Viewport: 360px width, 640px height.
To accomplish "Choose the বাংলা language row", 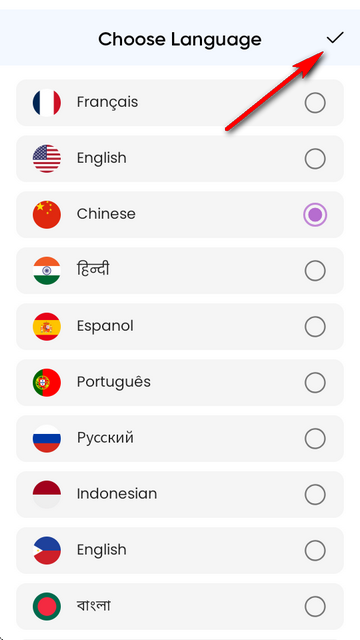I will [180, 607].
